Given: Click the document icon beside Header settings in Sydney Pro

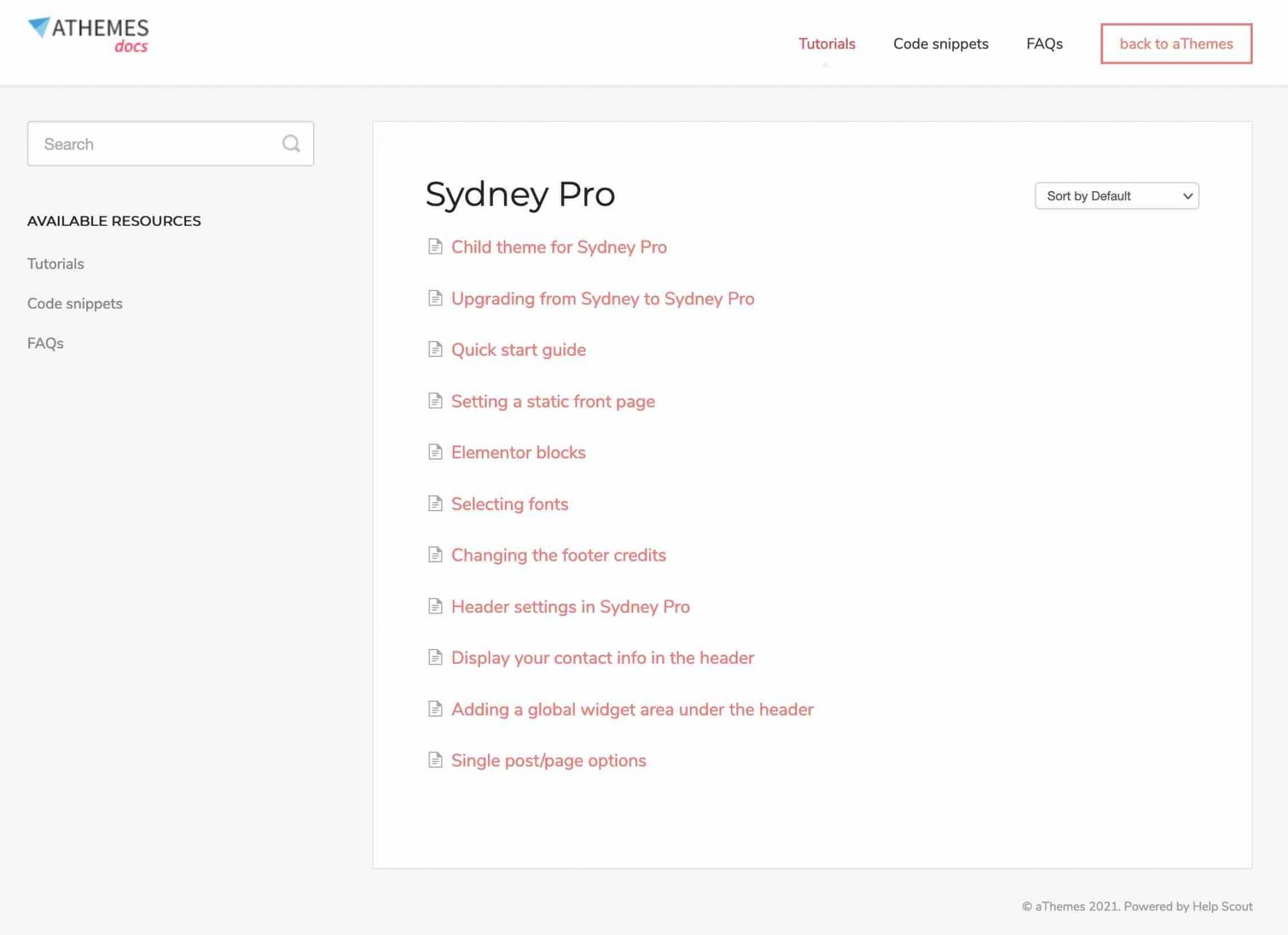Looking at the screenshot, I should (436, 606).
